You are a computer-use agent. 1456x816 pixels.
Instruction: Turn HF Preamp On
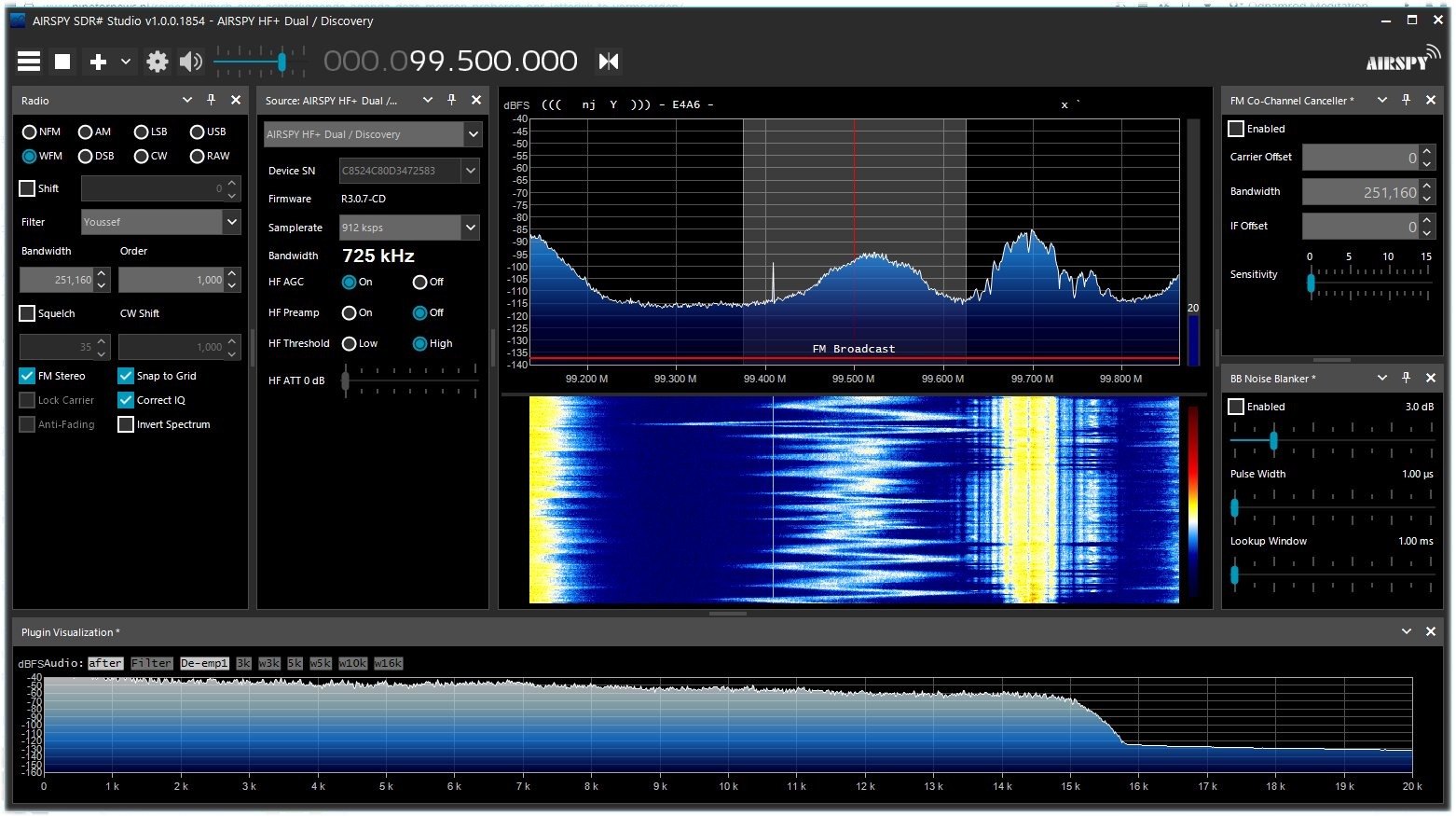[x=350, y=312]
